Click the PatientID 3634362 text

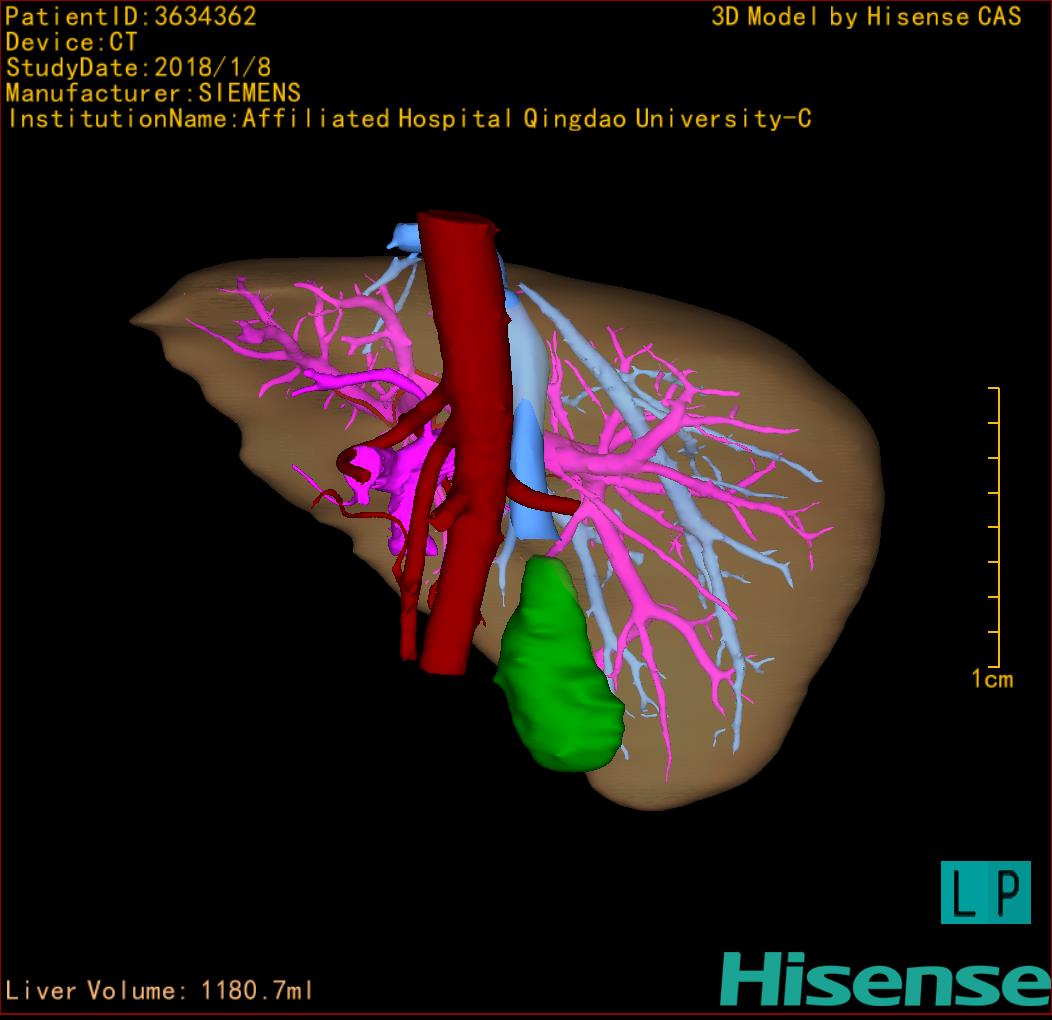131,16
